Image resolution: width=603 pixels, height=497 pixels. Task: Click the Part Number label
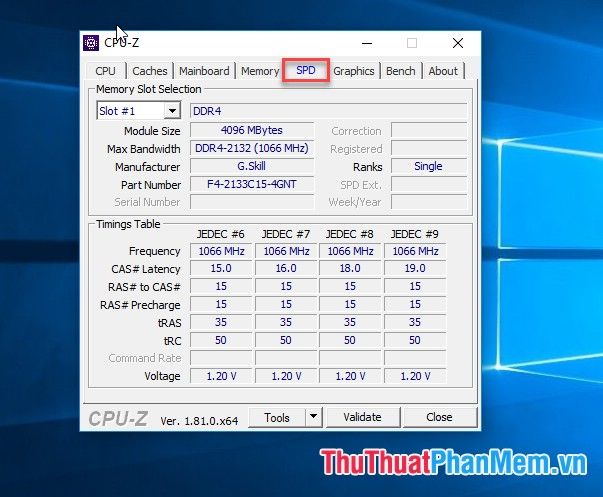click(x=151, y=185)
